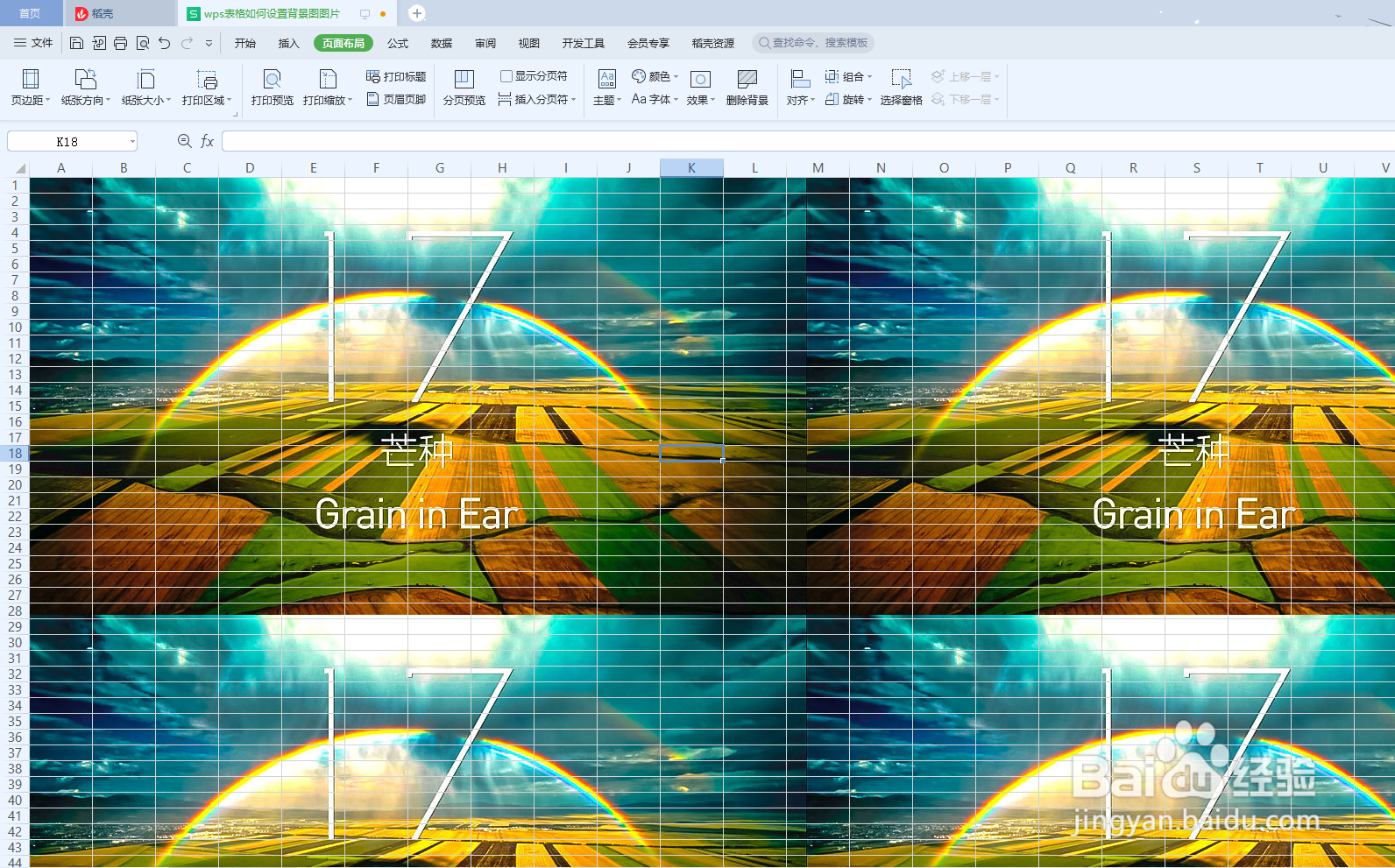Click the 打印缩放 (print scaling) tool

tap(328, 88)
